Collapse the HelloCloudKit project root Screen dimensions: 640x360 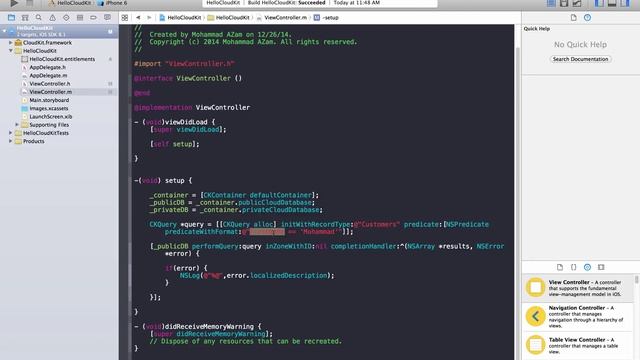4,31
